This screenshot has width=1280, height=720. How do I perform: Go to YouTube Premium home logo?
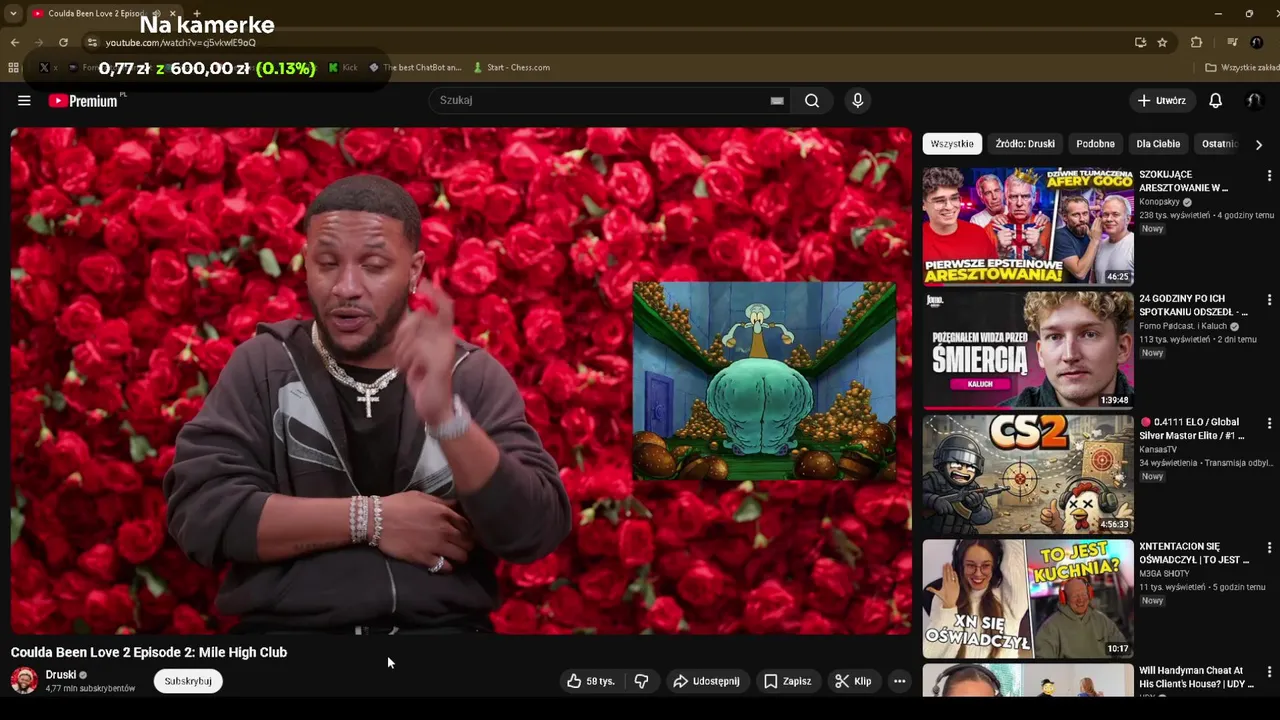pyautogui.click(x=84, y=100)
